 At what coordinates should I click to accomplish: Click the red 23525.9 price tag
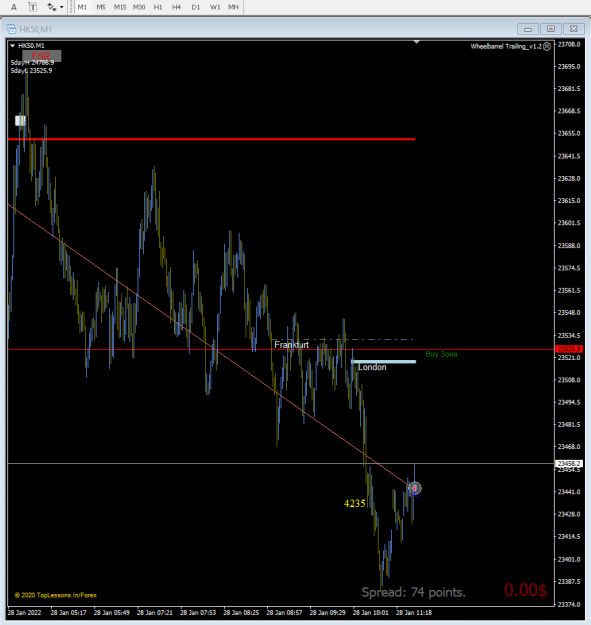click(x=569, y=349)
